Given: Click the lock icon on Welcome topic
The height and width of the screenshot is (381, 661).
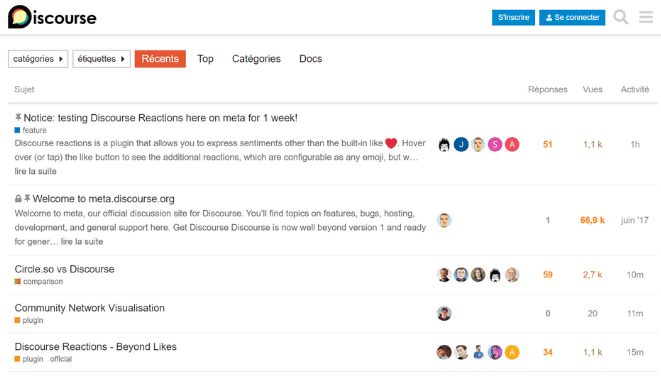Looking at the screenshot, I should [18, 198].
